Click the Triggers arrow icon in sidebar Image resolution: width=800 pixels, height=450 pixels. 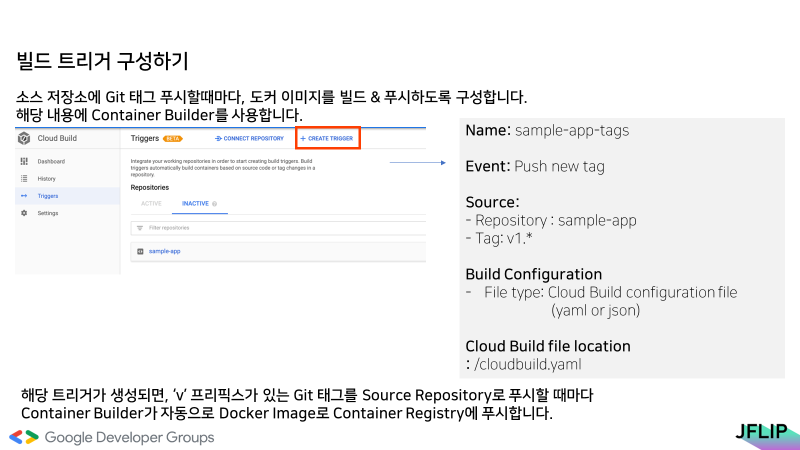tap(24, 196)
